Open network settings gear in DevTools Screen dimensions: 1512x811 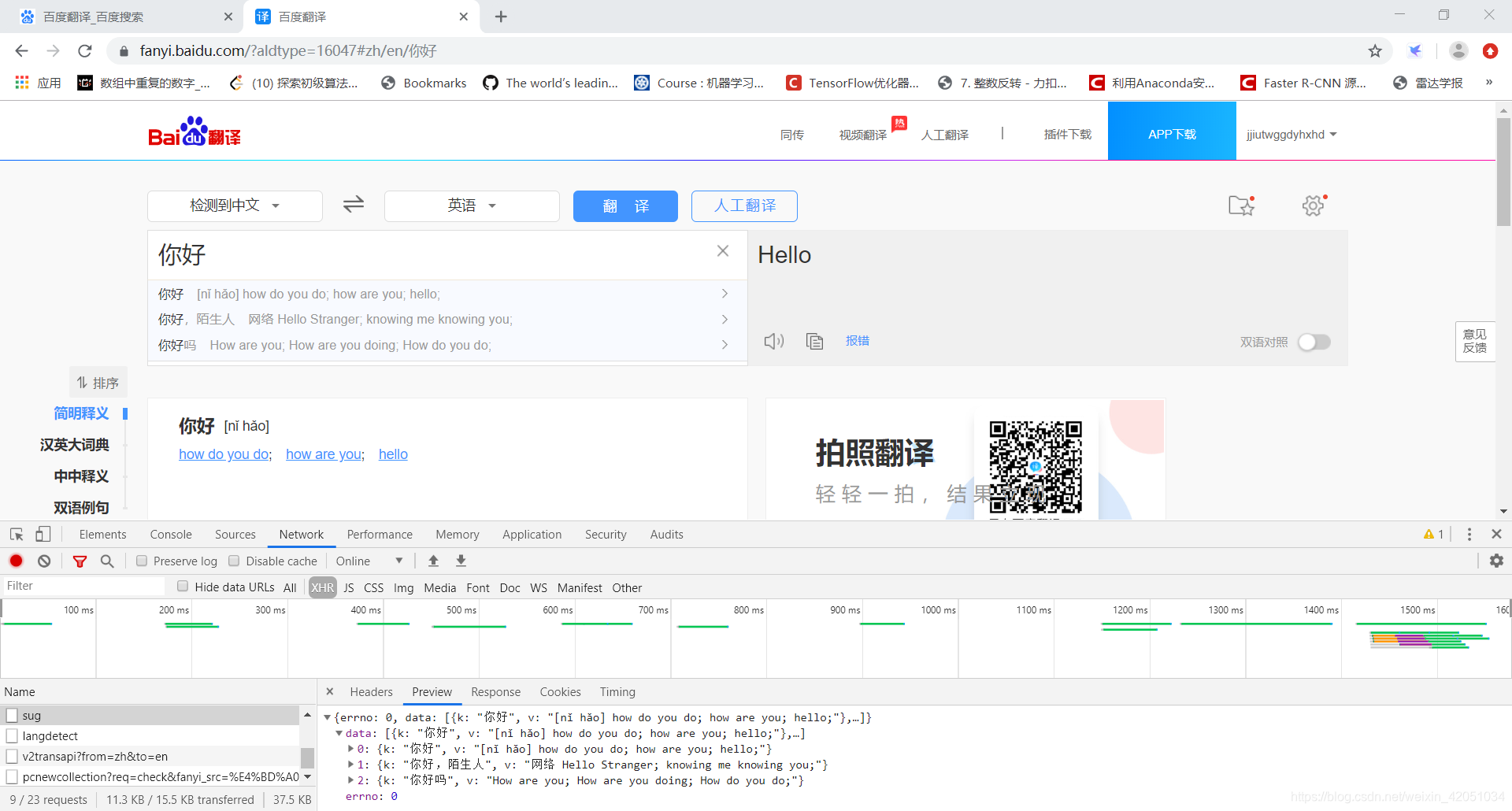[1497, 561]
